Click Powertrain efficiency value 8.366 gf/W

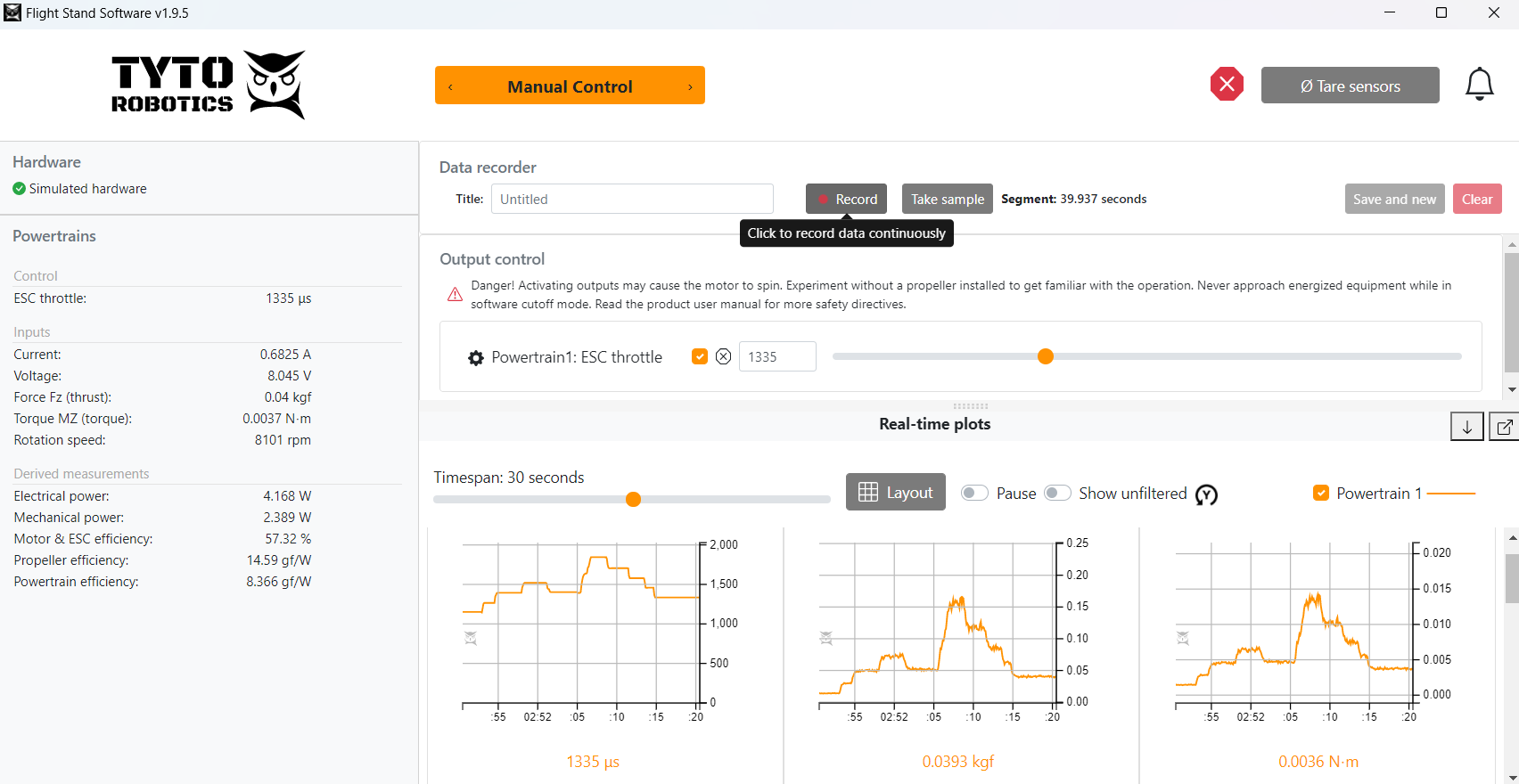(279, 582)
